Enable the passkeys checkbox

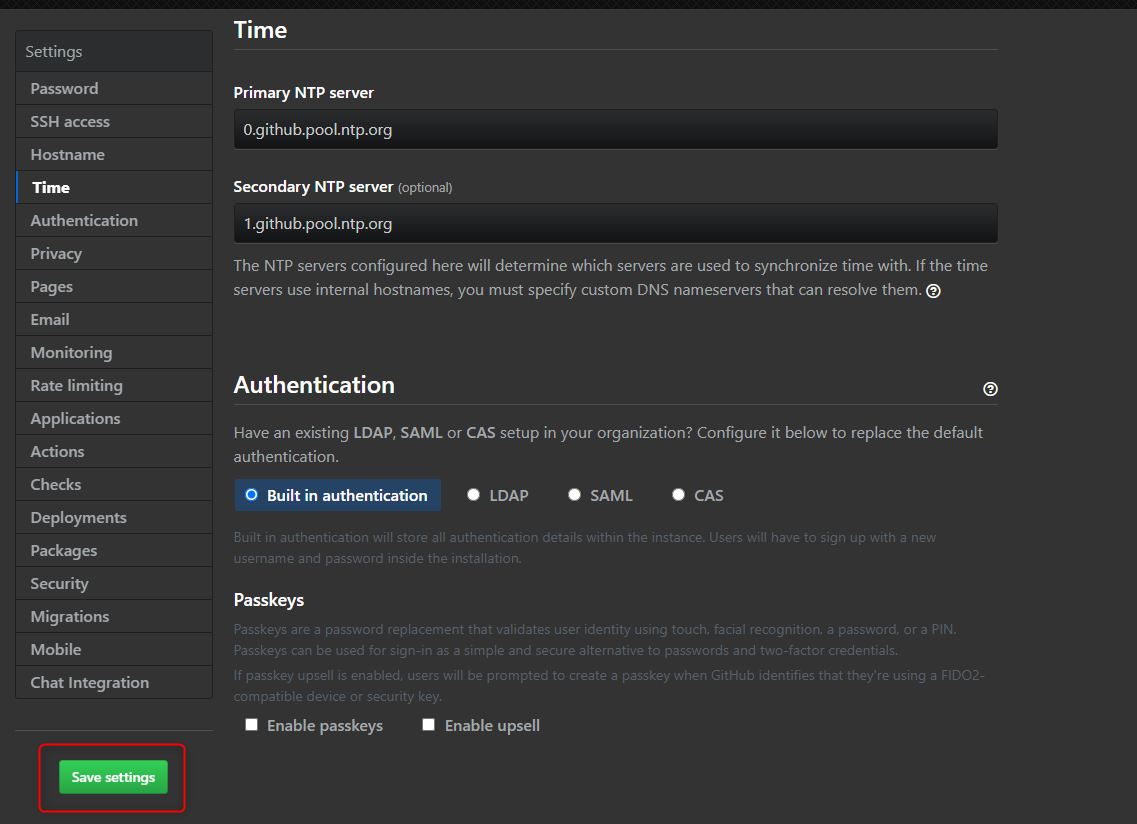click(251, 724)
